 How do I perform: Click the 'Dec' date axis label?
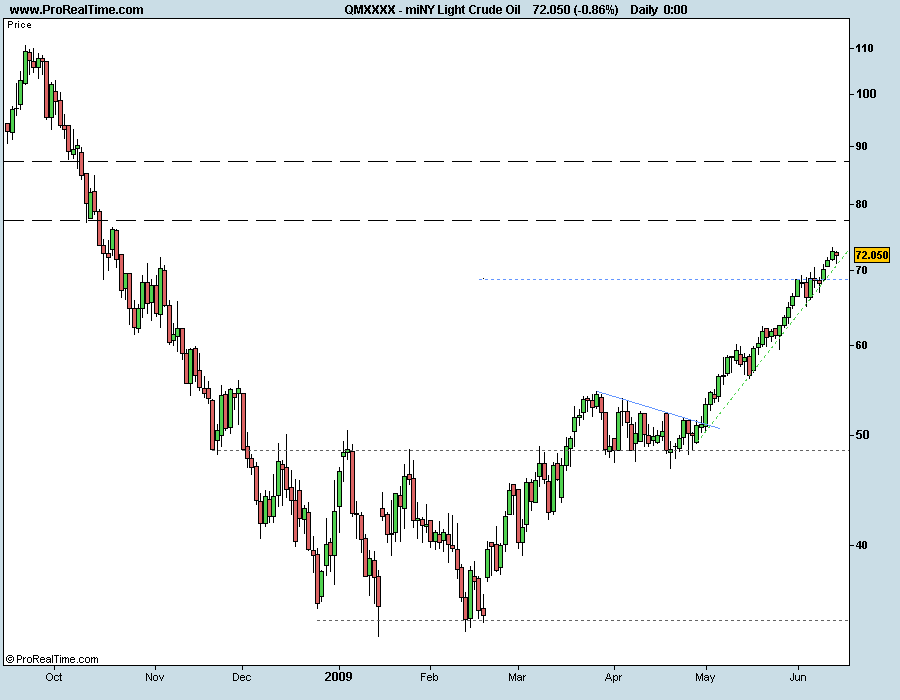pyautogui.click(x=242, y=677)
